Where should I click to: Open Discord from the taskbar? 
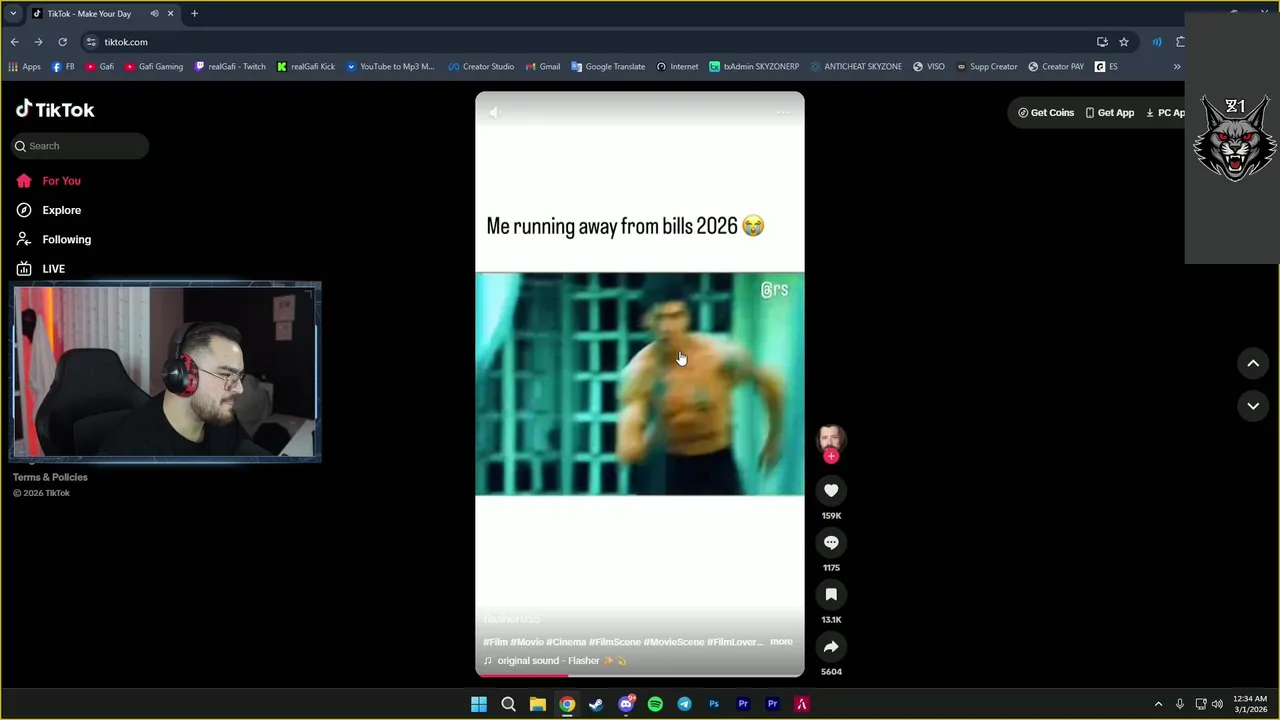coord(626,704)
